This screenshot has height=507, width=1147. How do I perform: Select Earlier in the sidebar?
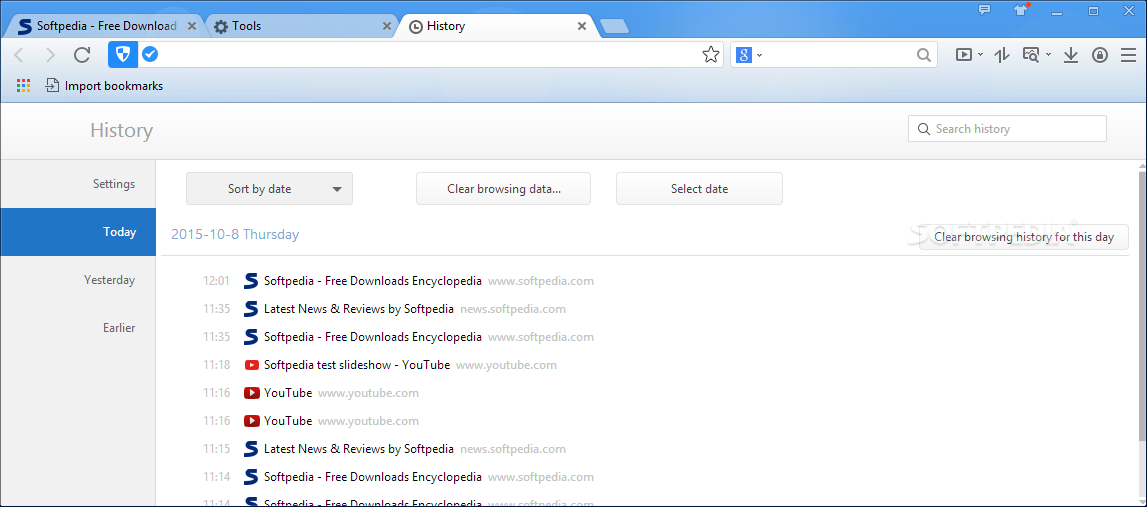tap(78, 328)
